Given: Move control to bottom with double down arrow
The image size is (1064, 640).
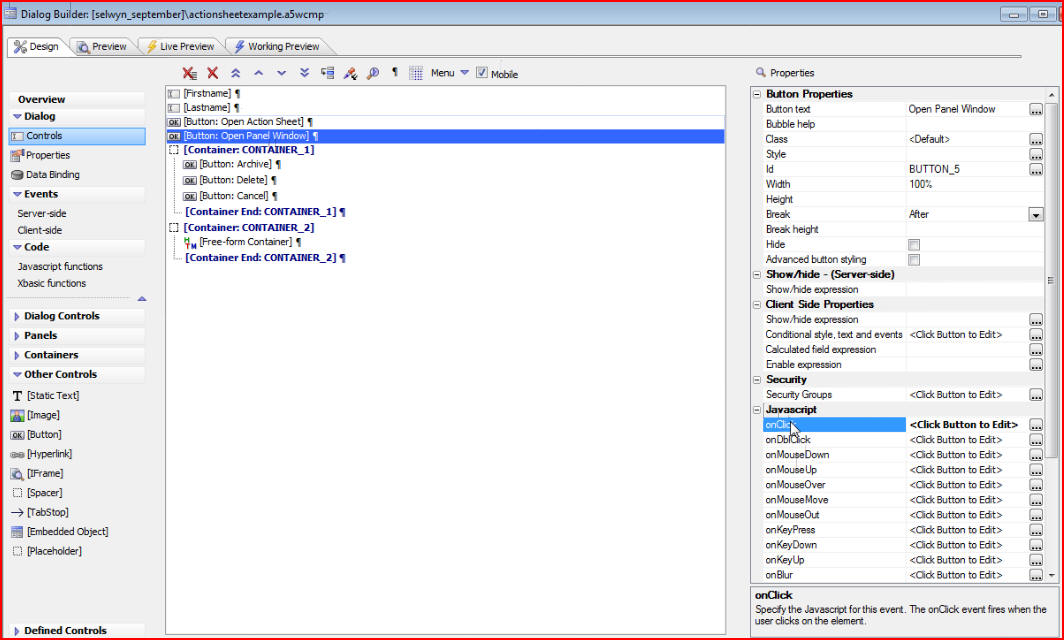Looking at the screenshot, I should point(305,73).
